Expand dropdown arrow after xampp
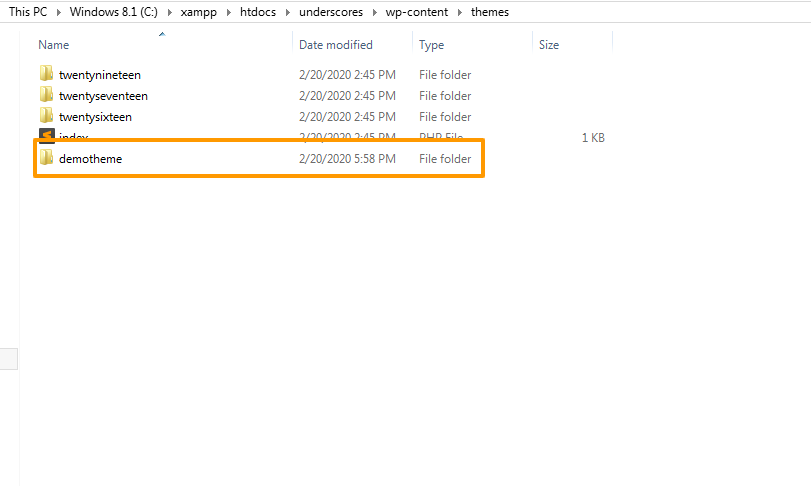The width and height of the screenshot is (811, 486). [228, 12]
